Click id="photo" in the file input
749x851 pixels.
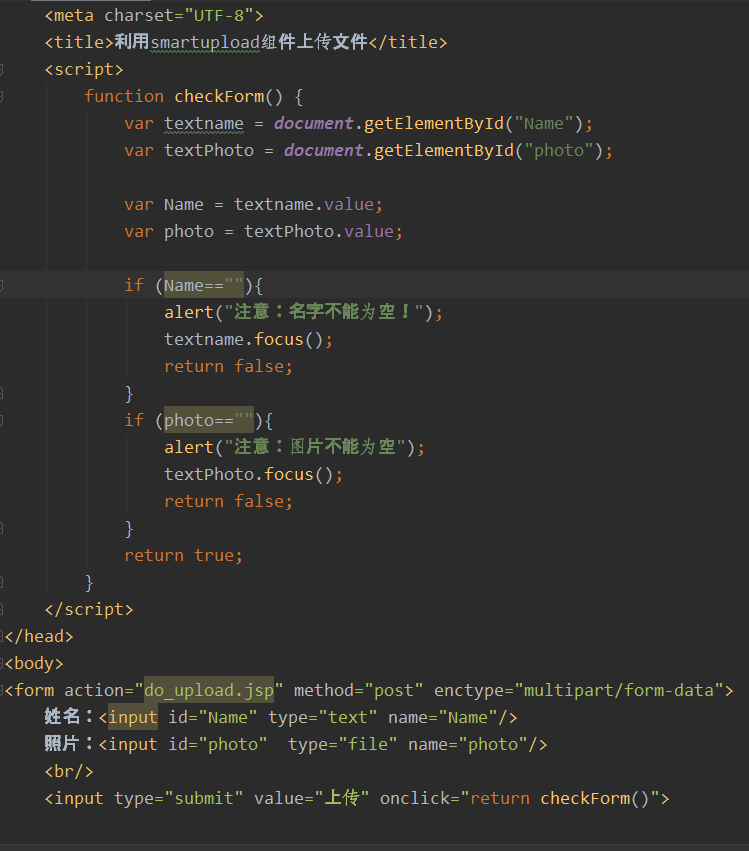[x=218, y=744]
